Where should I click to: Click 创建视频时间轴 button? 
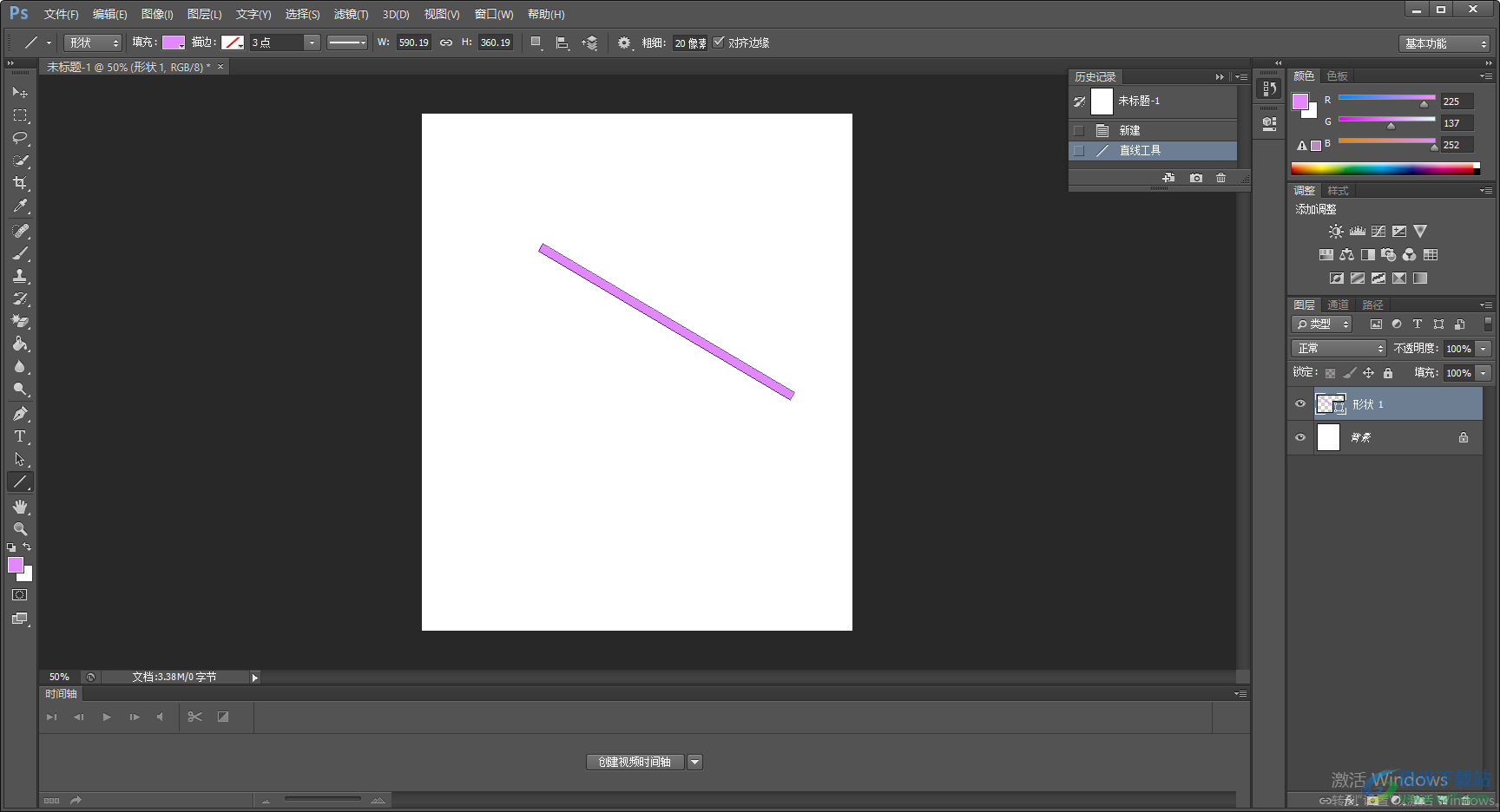635,762
